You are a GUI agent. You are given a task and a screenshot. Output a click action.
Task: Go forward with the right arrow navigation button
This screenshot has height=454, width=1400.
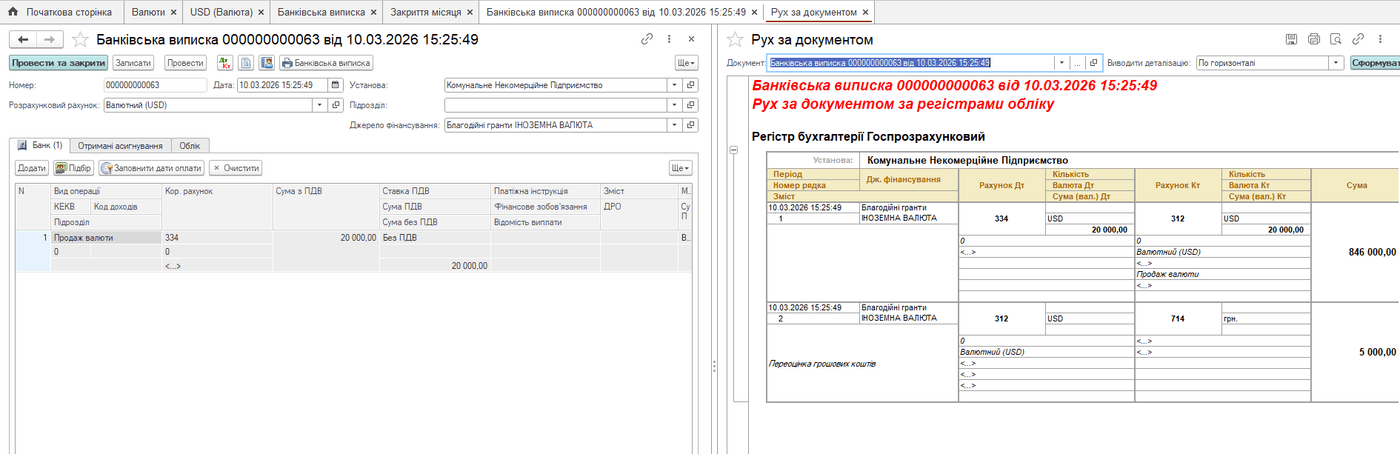(x=50, y=39)
